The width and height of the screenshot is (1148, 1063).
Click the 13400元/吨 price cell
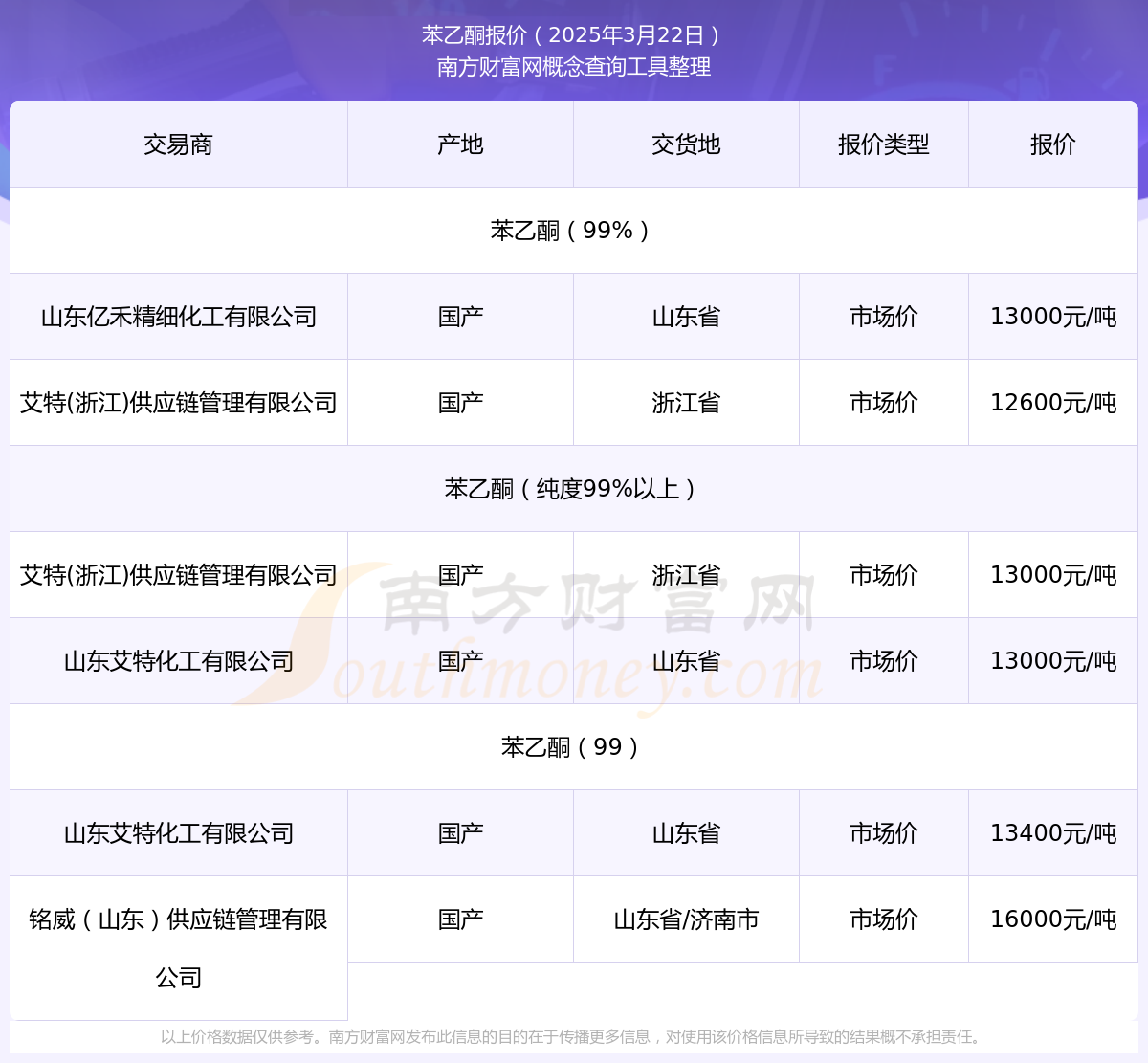coord(1053,833)
